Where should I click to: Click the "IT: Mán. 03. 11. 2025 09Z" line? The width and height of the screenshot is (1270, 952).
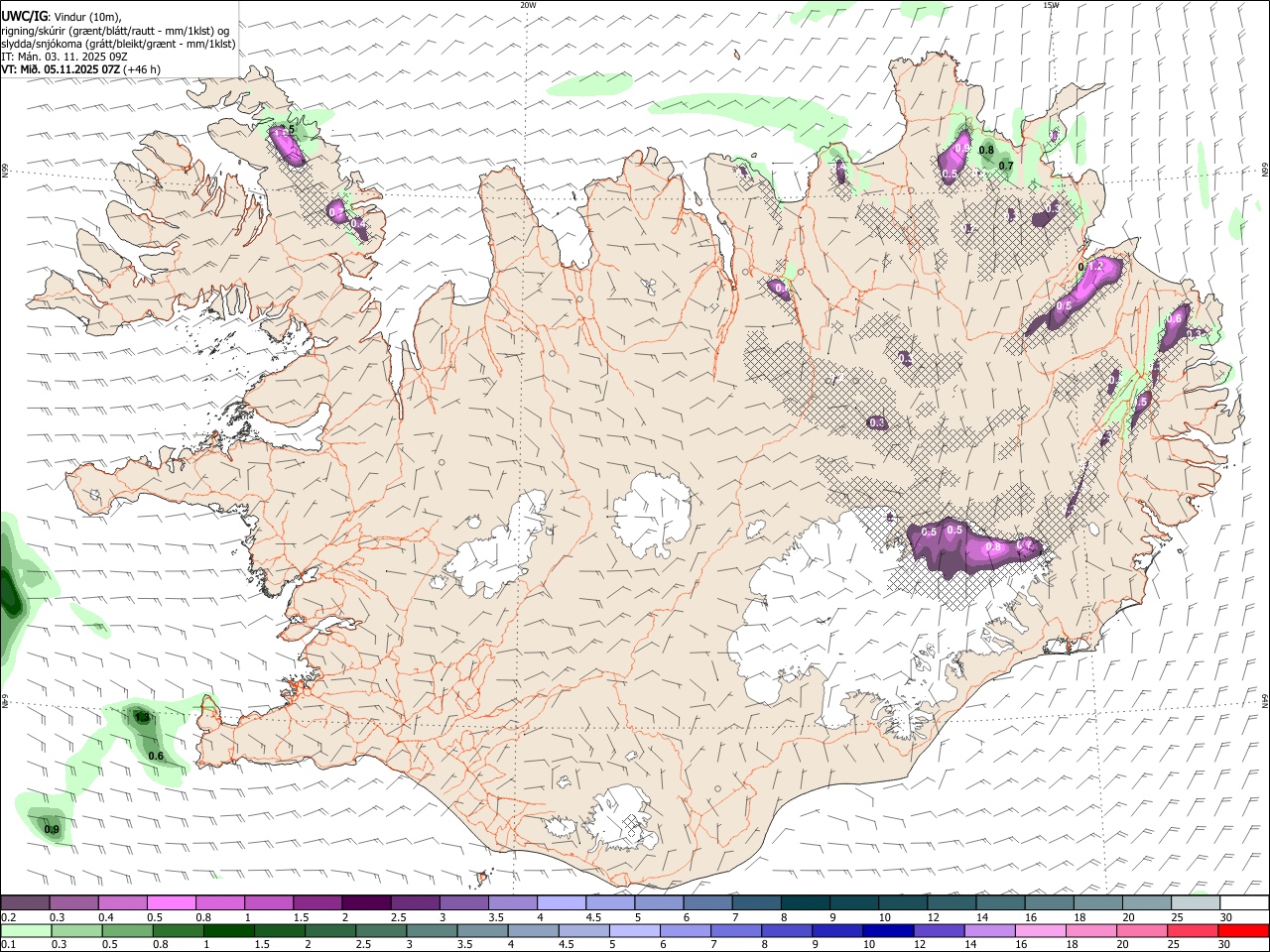pyautogui.click(x=64, y=57)
